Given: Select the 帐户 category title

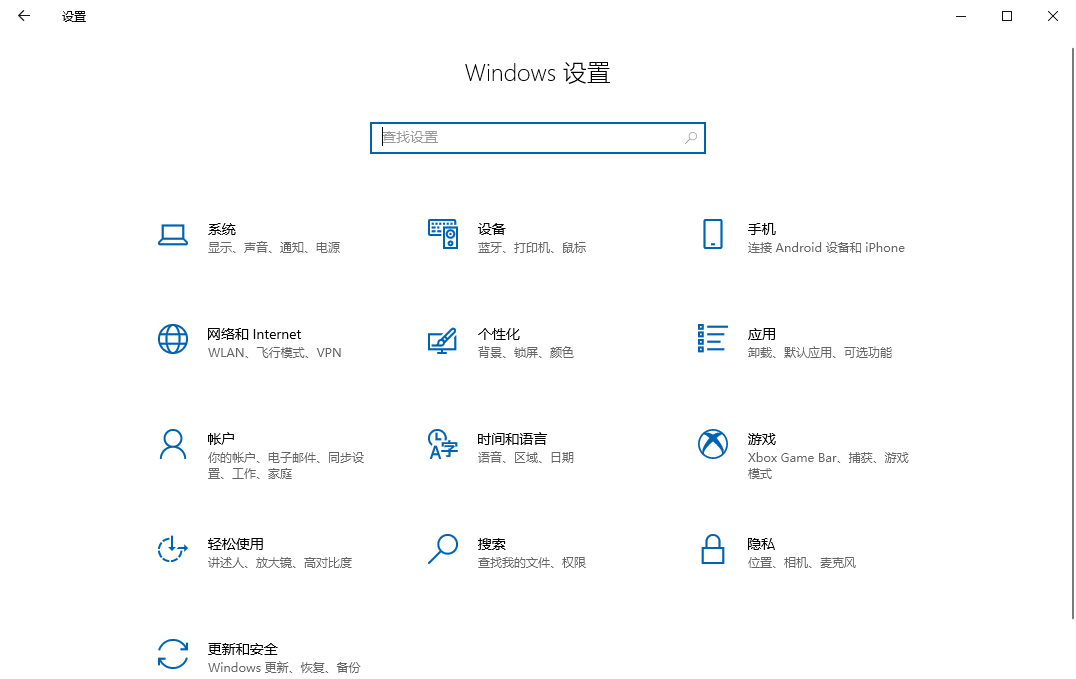Looking at the screenshot, I should point(222,439).
